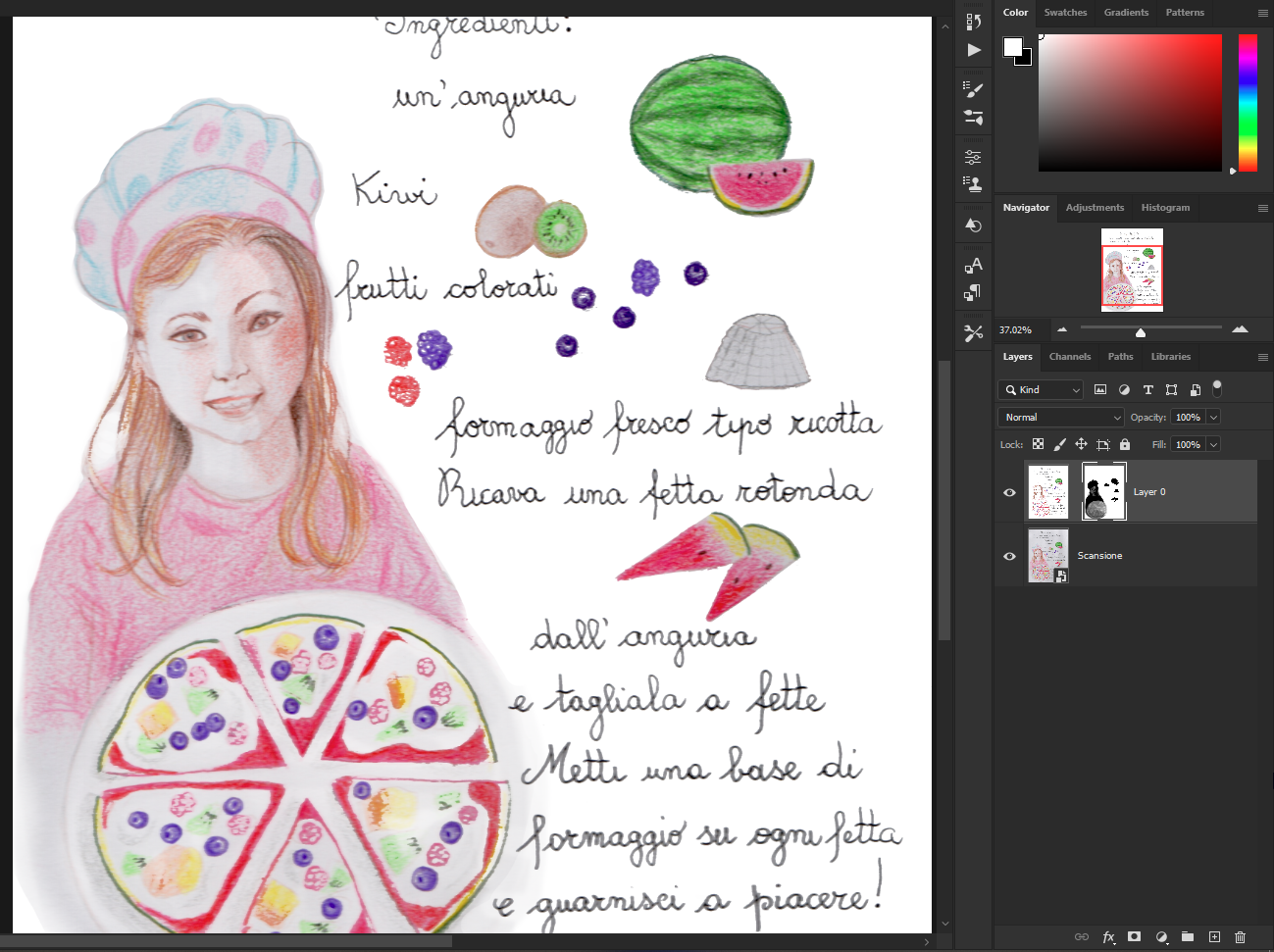Screen dimensions: 1274x952
Task: Open the Swatches tab
Action: (x=1065, y=13)
